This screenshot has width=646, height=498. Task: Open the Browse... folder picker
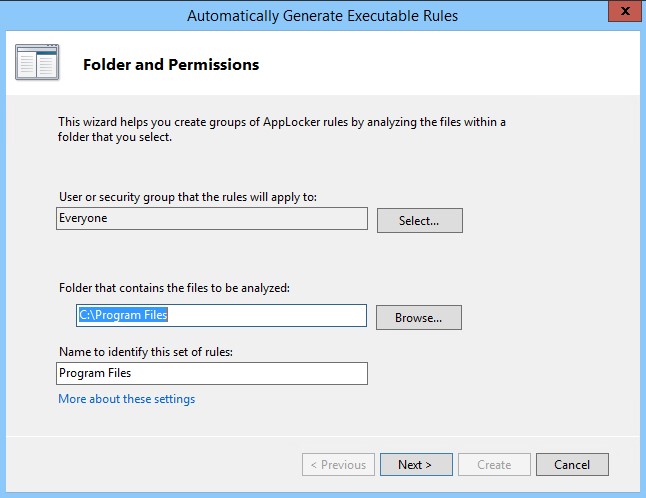point(418,317)
